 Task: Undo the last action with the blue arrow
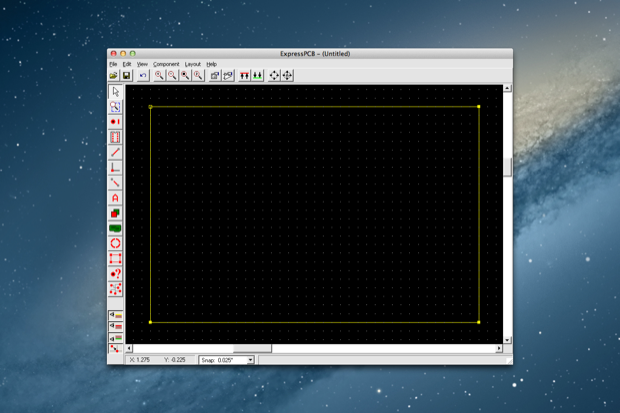143,75
